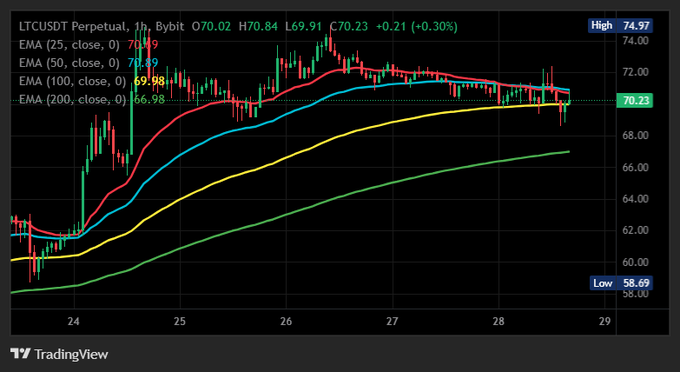Click the open value O70.02
The image size is (680, 372).
tap(212, 26)
